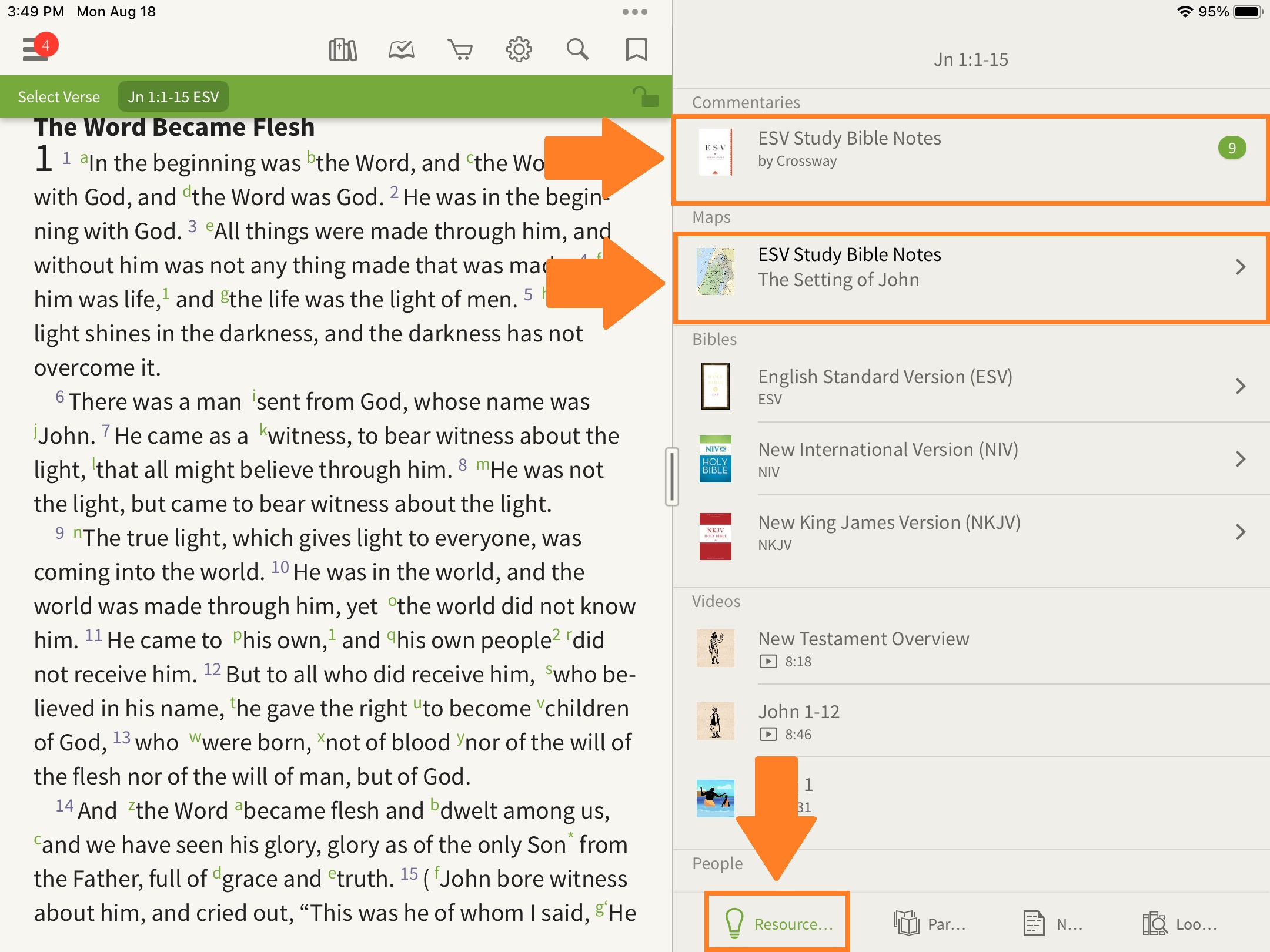Tap verse number 14

click(65, 806)
